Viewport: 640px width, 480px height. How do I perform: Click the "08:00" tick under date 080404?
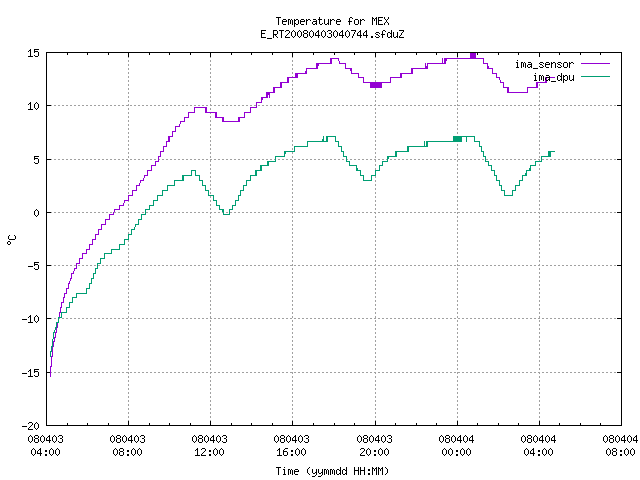tap(621, 452)
